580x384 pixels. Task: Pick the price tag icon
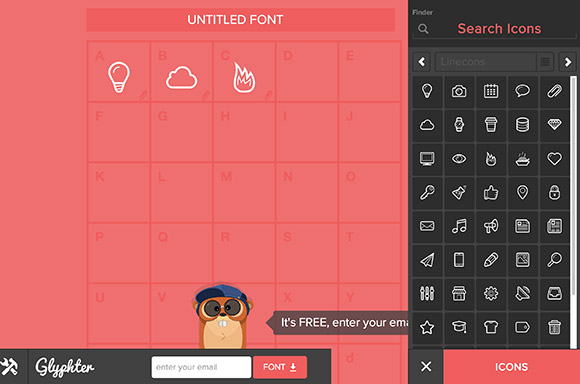[522, 327]
